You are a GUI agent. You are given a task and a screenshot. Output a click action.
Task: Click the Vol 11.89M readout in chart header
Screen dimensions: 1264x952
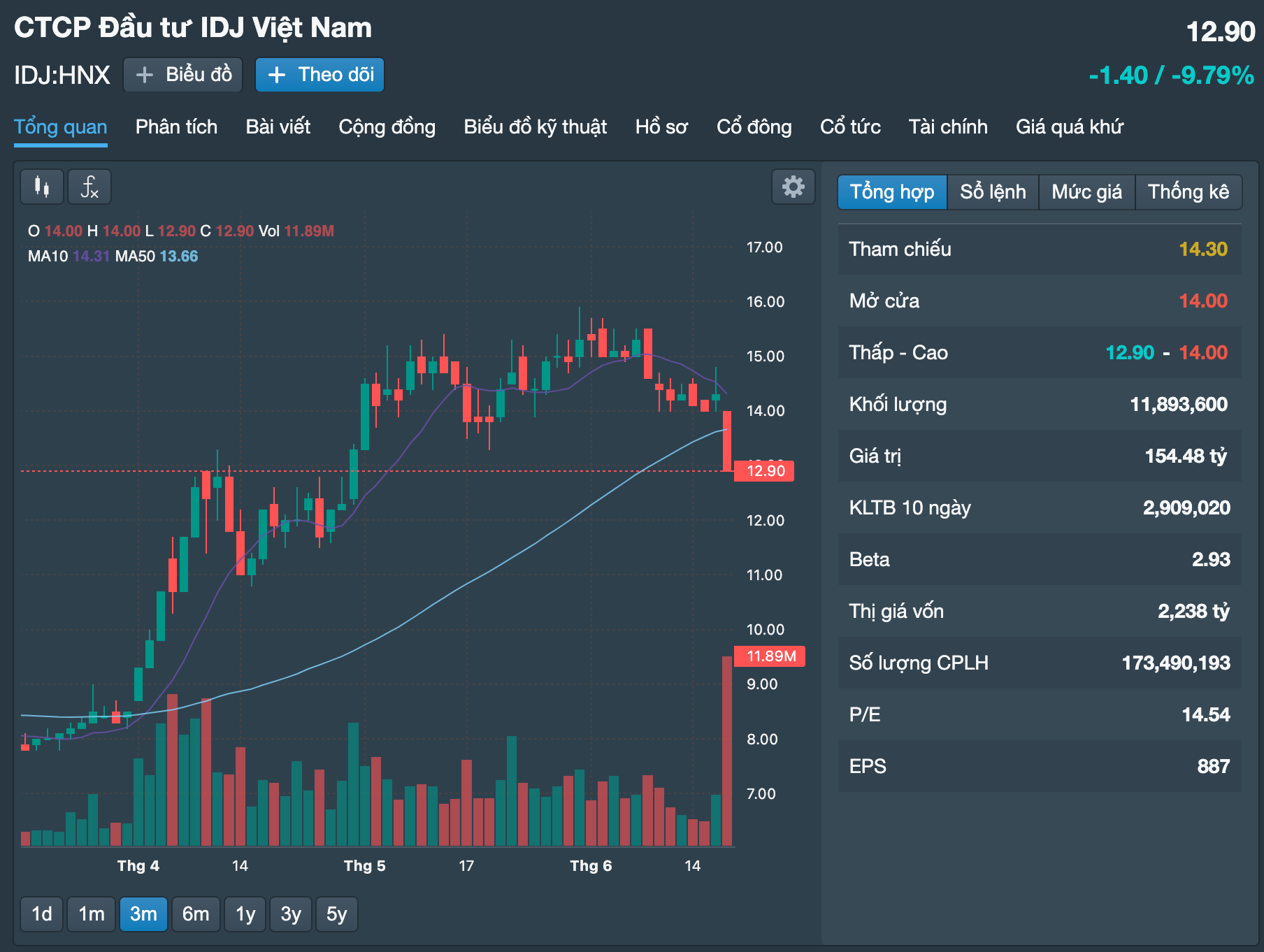(296, 231)
